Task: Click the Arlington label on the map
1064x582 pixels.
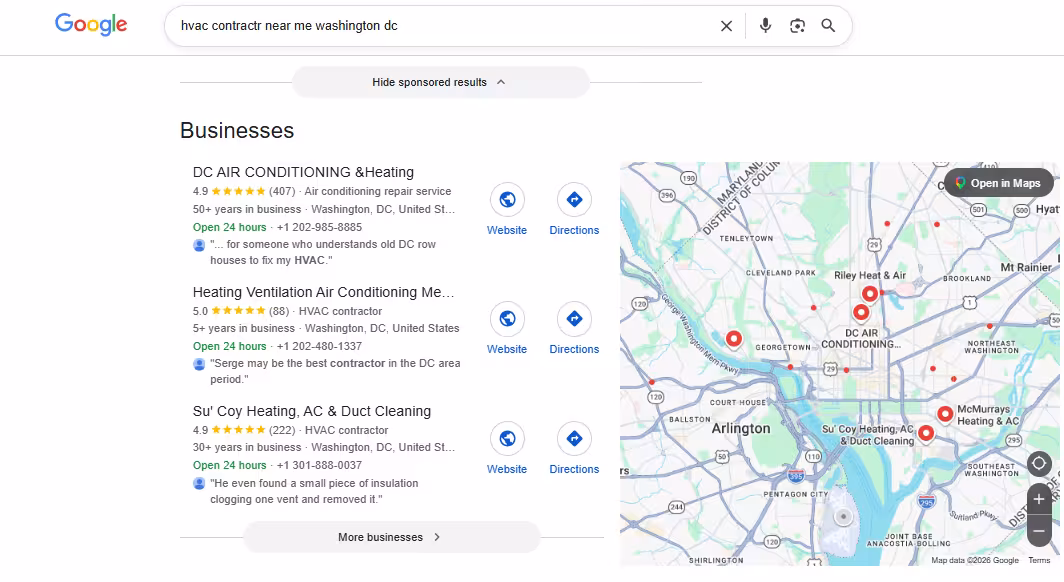Action: click(x=741, y=429)
